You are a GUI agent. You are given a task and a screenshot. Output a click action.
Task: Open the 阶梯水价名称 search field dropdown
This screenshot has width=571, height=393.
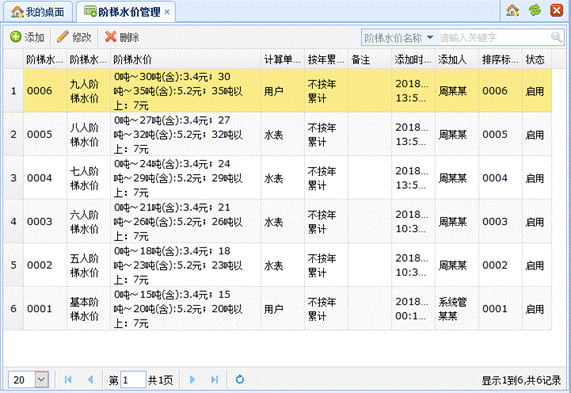coord(430,38)
